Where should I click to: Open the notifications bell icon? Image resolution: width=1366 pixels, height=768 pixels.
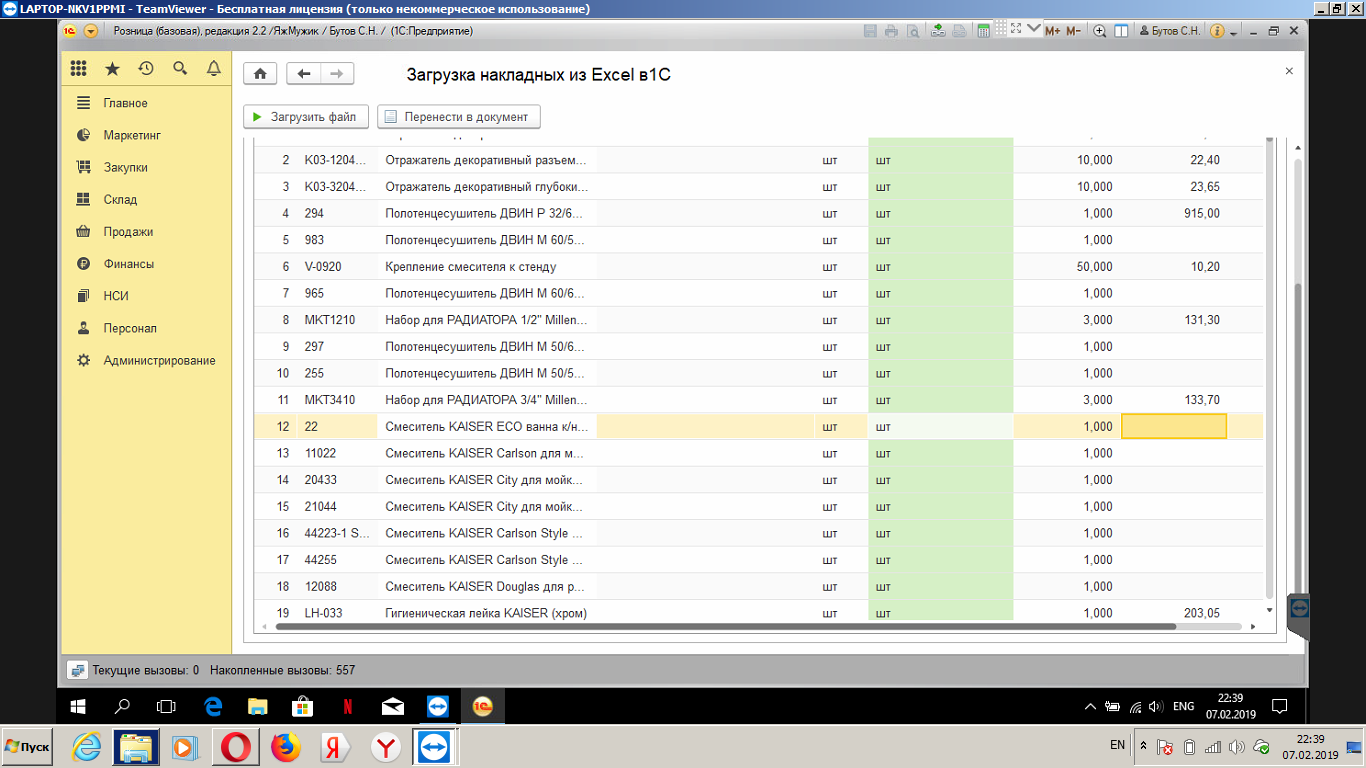[213, 68]
